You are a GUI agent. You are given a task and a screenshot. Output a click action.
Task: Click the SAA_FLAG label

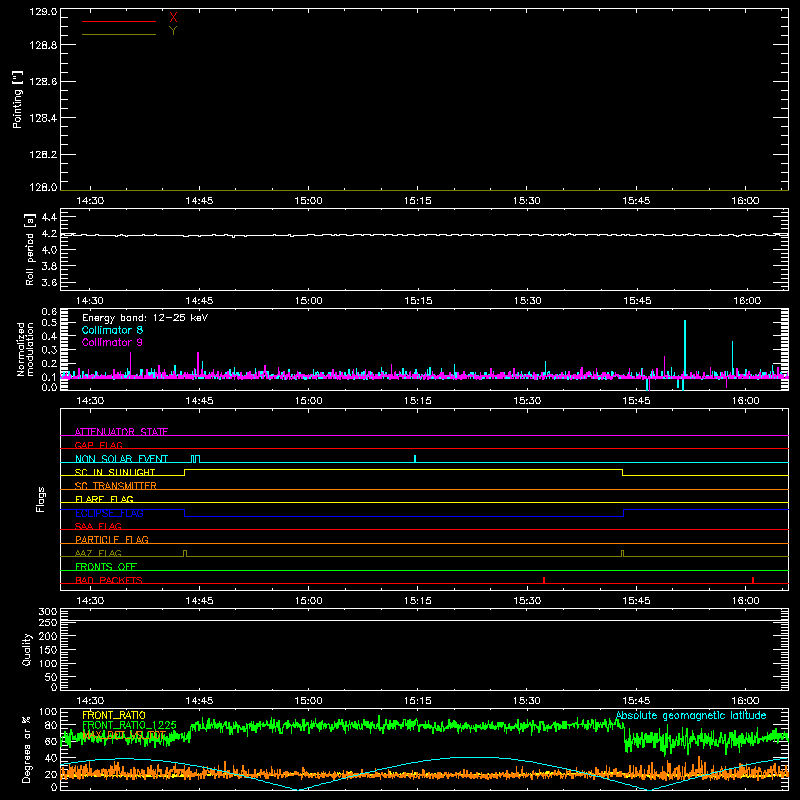(98, 526)
